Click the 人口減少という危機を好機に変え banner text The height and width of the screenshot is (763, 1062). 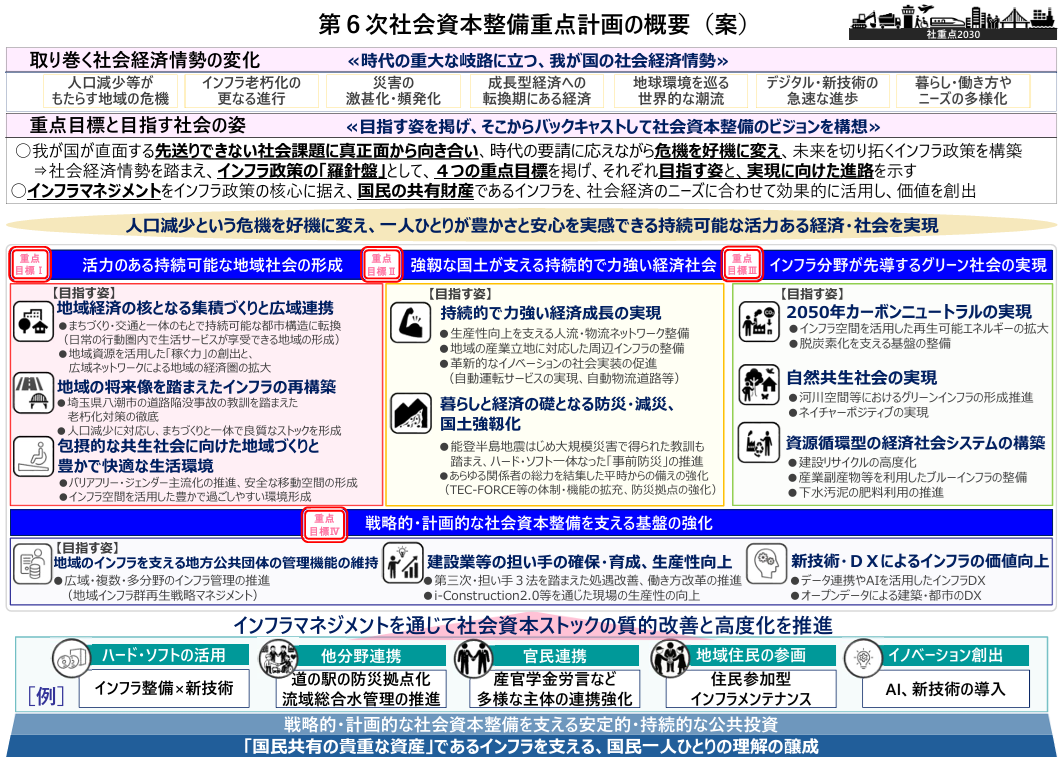532,225
